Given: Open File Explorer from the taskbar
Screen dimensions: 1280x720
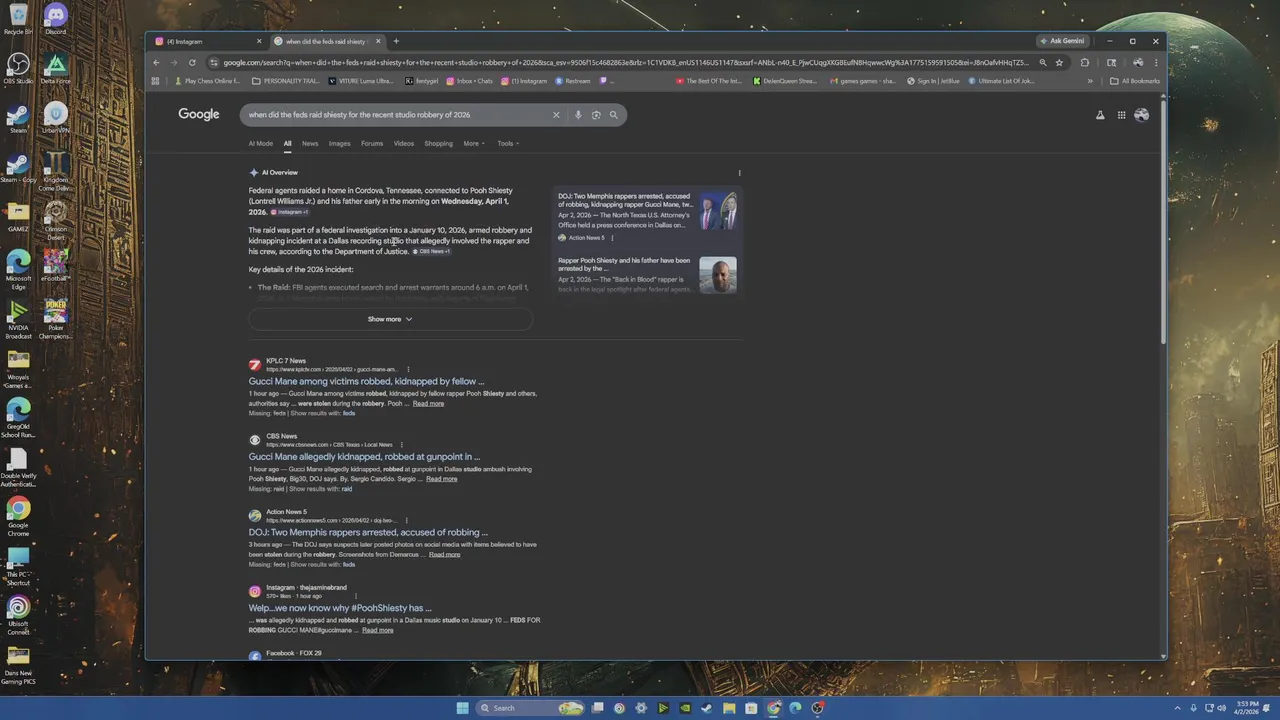Looking at the screenshot, I should 729,708.
